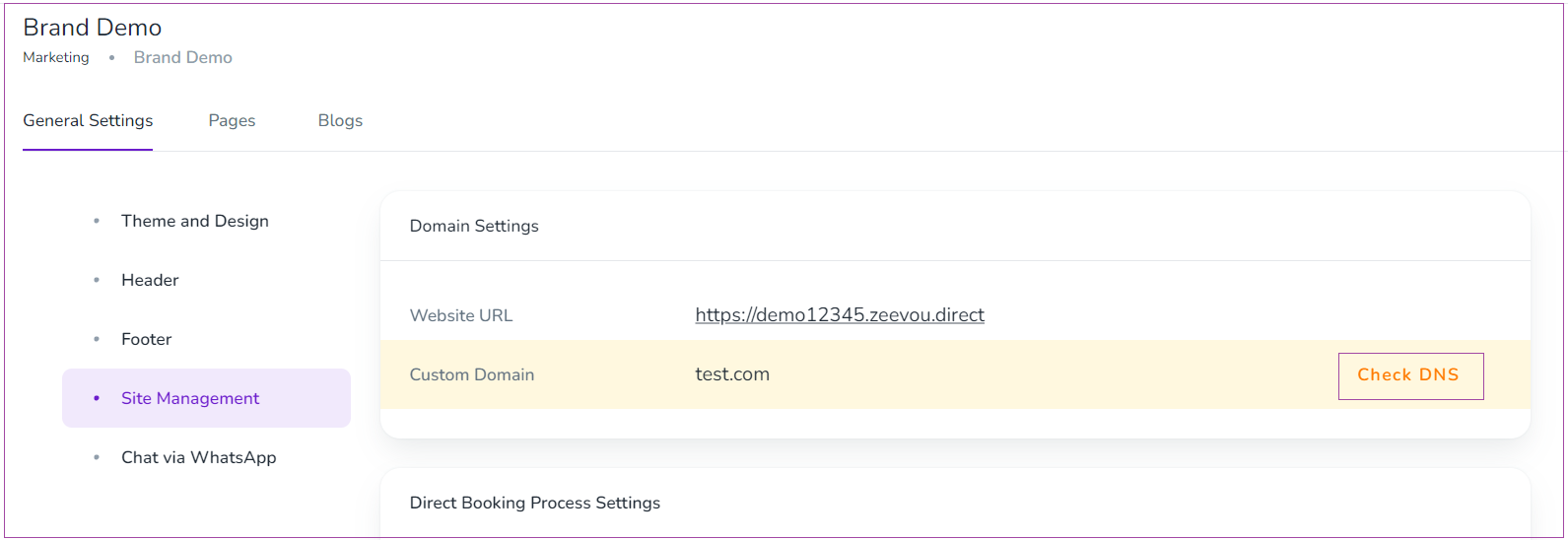
Task: Select Site Management sidebar item
Action: tap(190, 398)
